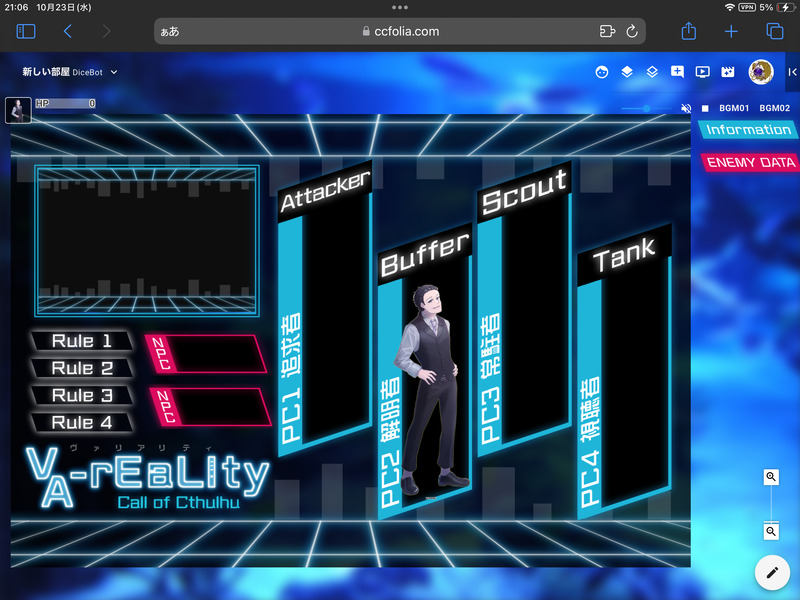This screenshot has width=800, height=600.
Task: Open the background layers panel (outlined layers icon)
Action: pos(652,72)
